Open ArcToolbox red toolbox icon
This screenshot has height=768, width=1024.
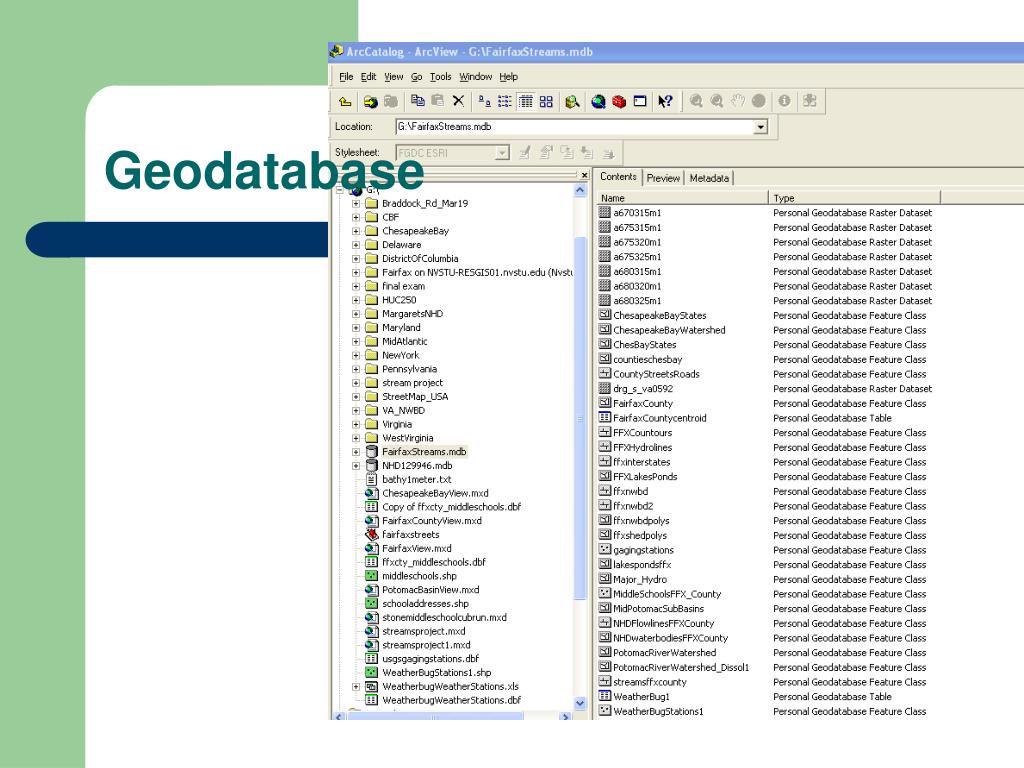[x=619, y=101]
